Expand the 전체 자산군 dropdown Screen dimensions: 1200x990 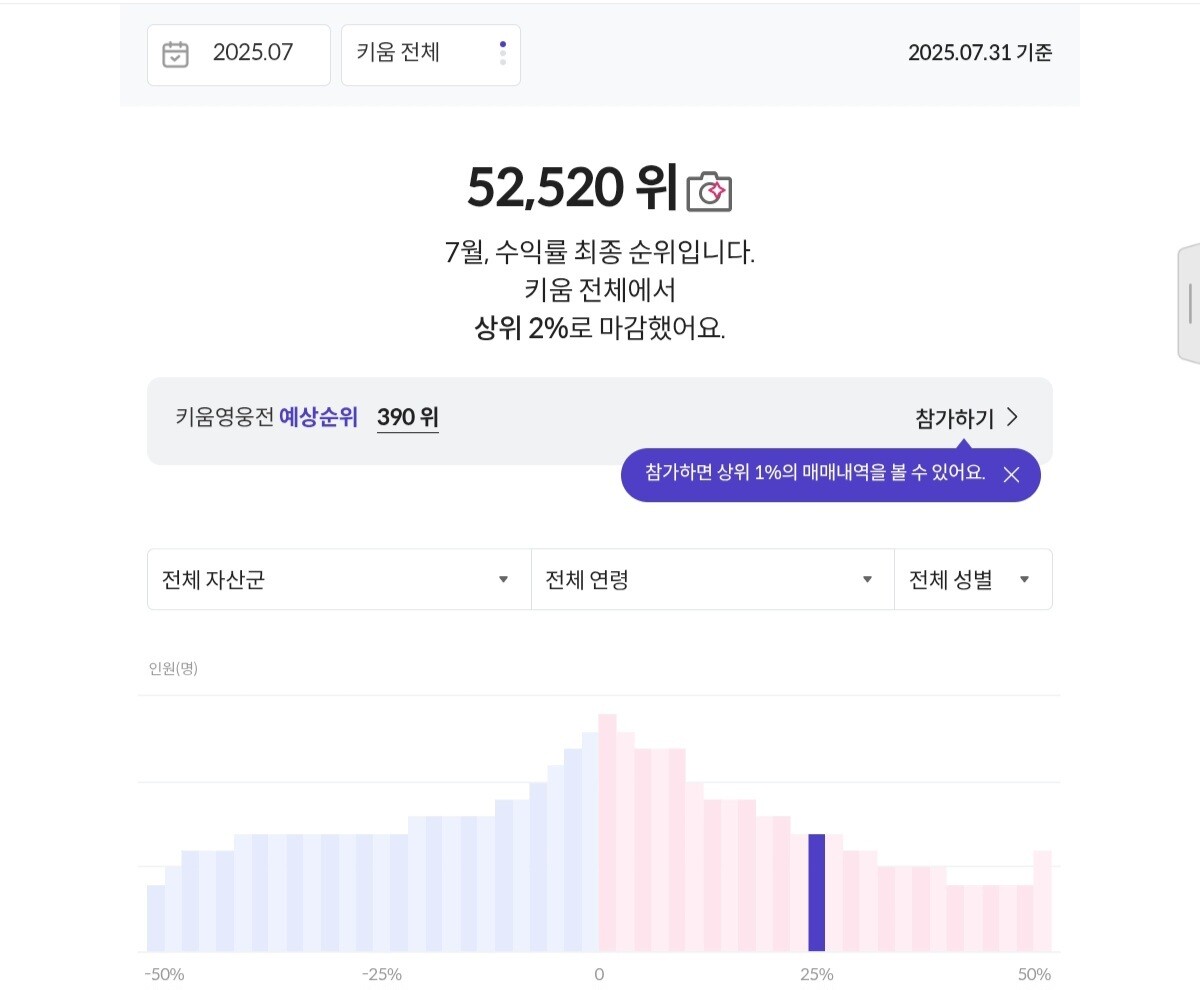click(339, 579)
